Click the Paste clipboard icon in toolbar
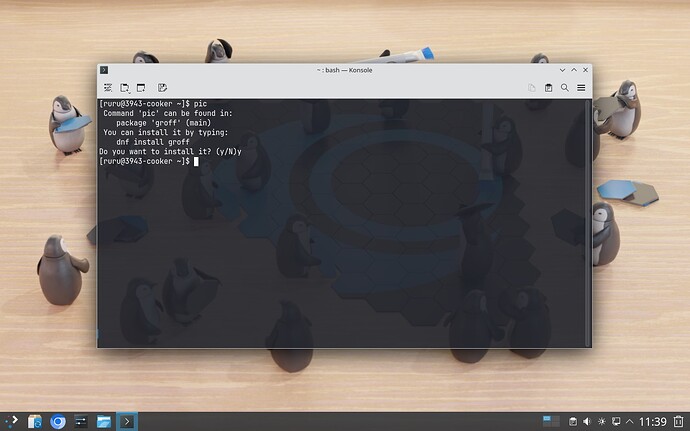Image resolution: width=690 pixels, height=431 pixels. [x=548, y=88]
